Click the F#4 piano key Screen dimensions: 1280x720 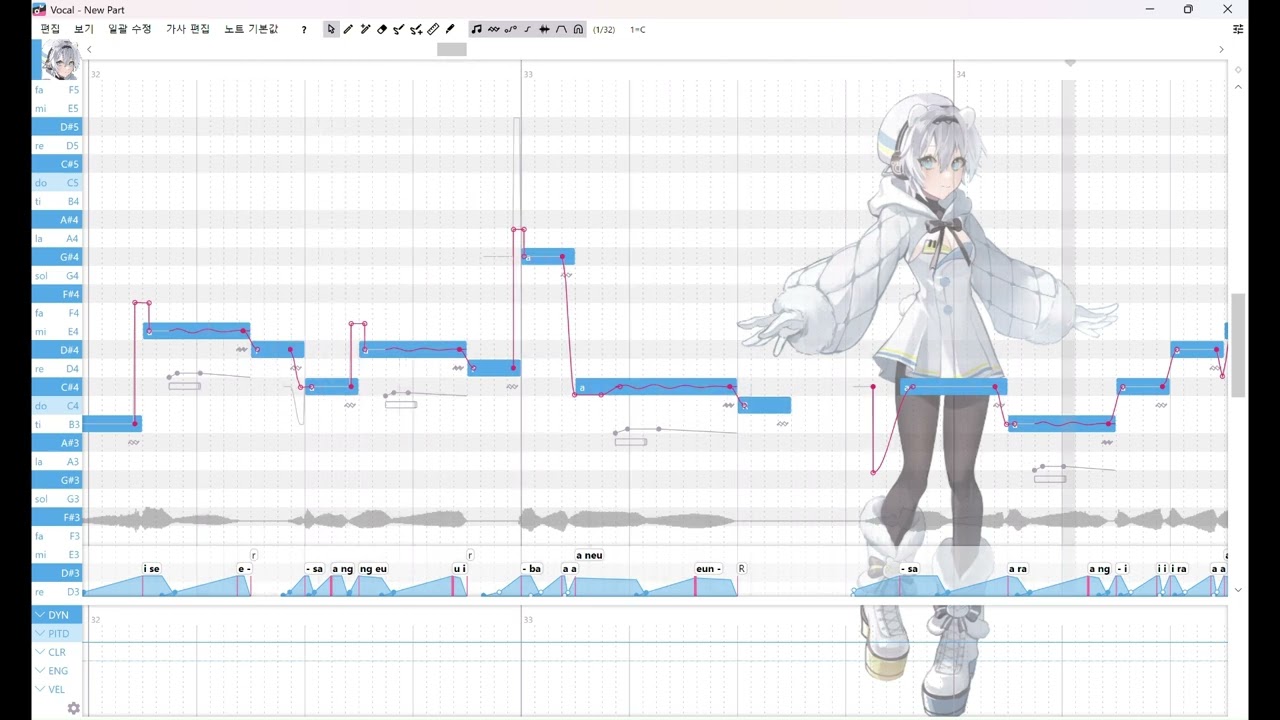[x=57, y=294]
